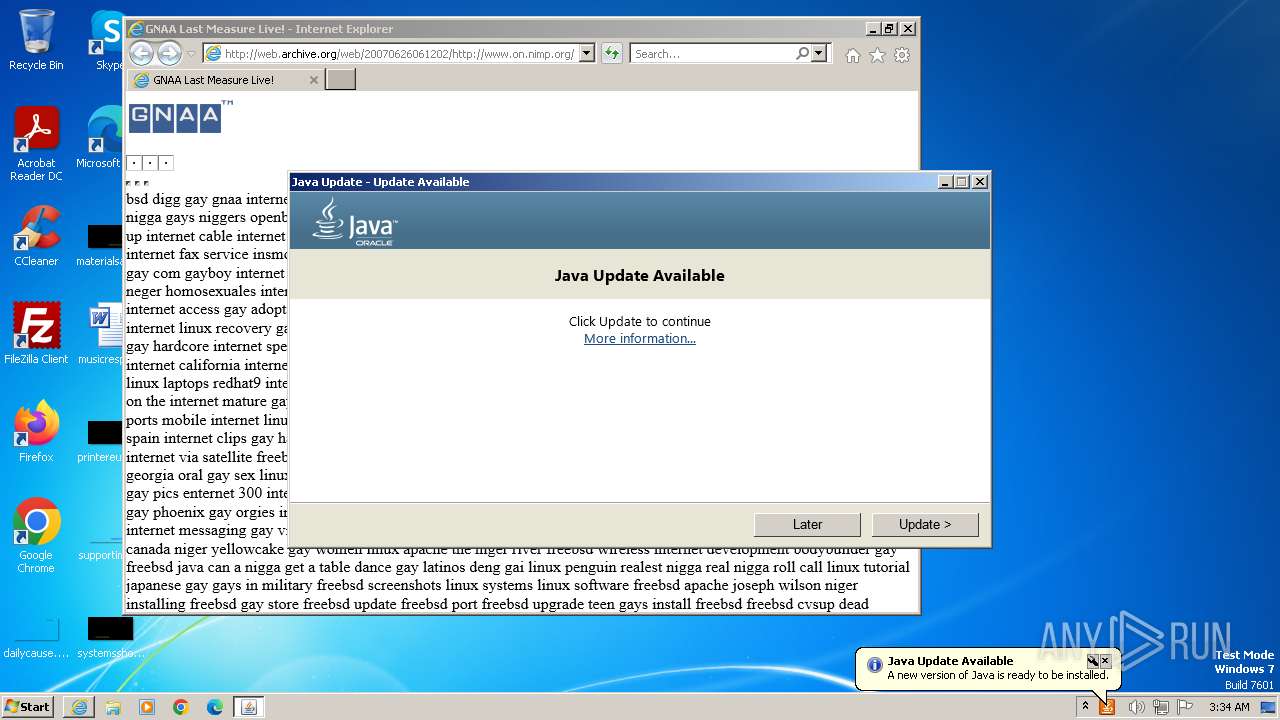1280x720 pixels.
Task: Open the systemssho desktop file
Action: (110, 637)
